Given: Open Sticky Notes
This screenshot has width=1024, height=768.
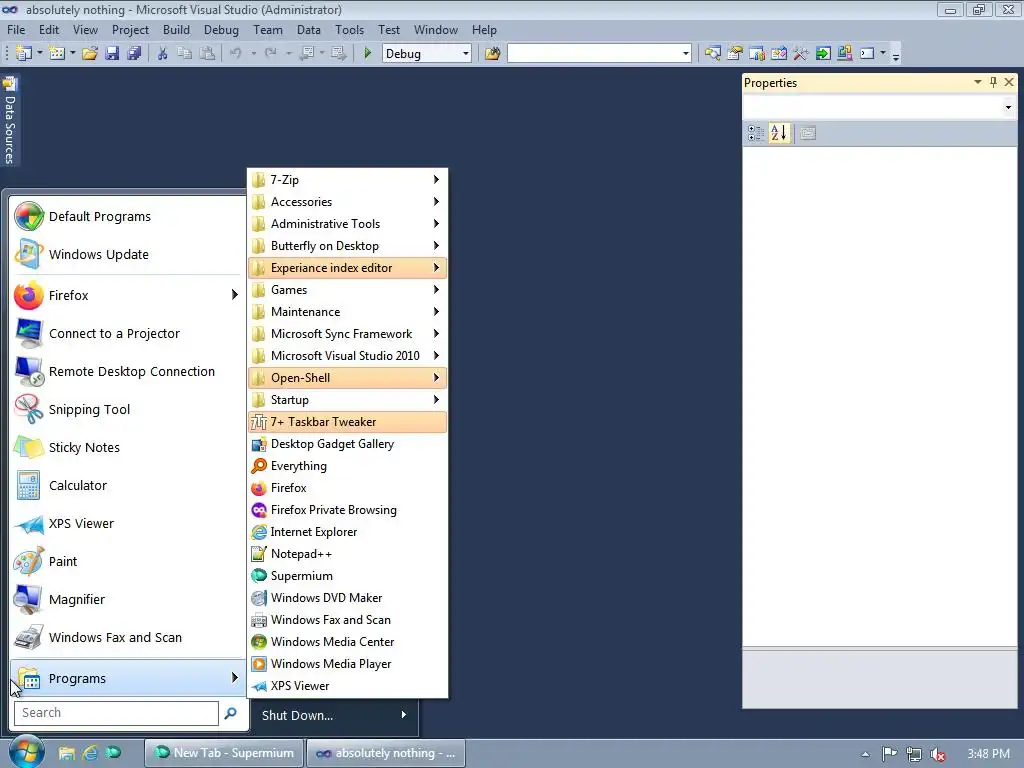Looking at the screenshot, I should (127, 448).
